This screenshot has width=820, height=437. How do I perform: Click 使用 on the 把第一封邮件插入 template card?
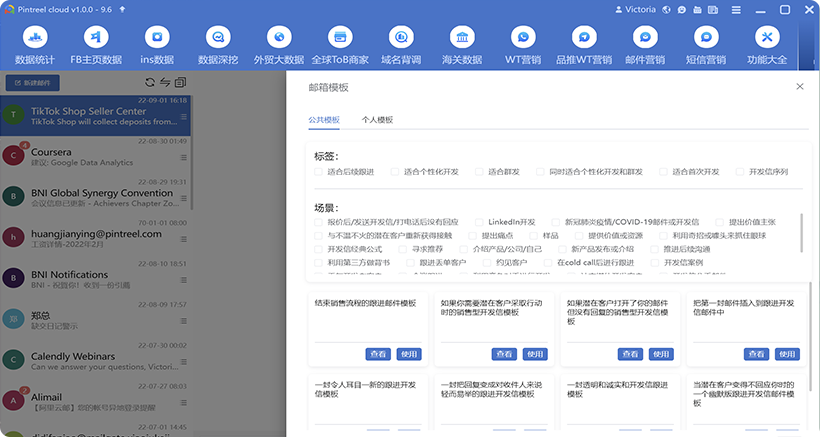[x=787, y=354]
